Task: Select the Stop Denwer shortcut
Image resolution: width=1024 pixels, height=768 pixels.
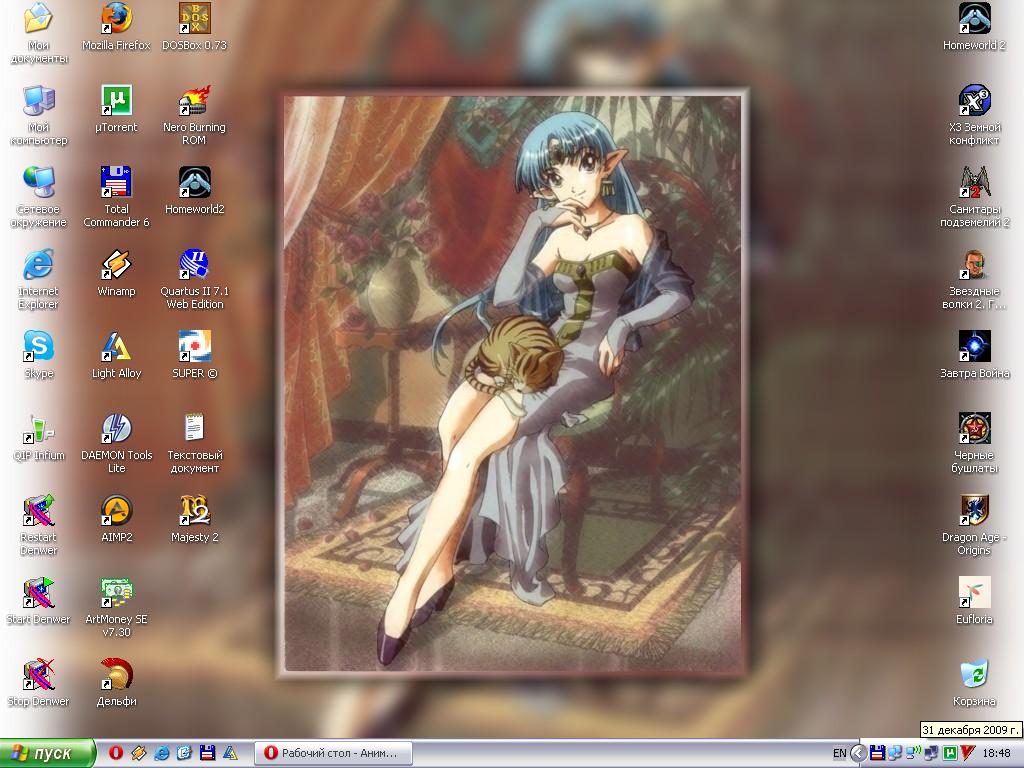Action: point(39,684)
